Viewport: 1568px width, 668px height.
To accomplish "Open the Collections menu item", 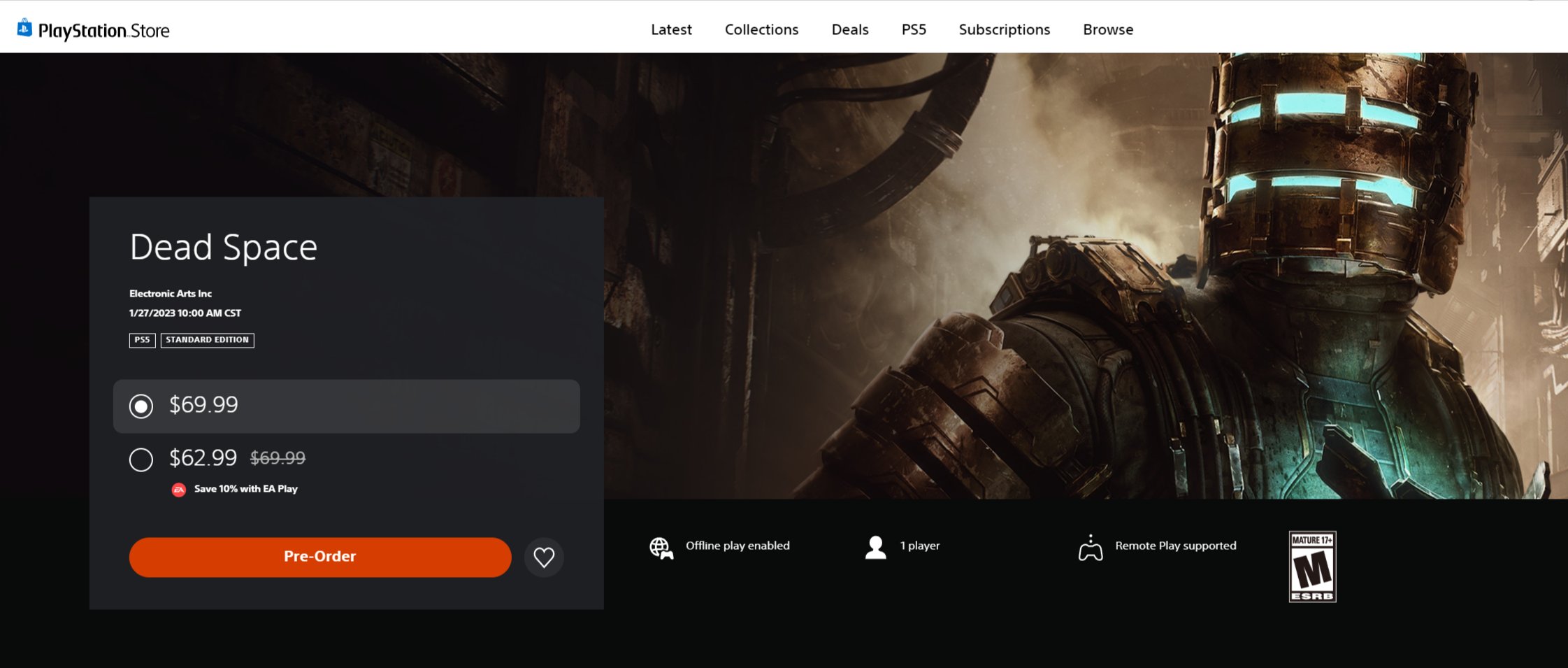I will 761,29.
